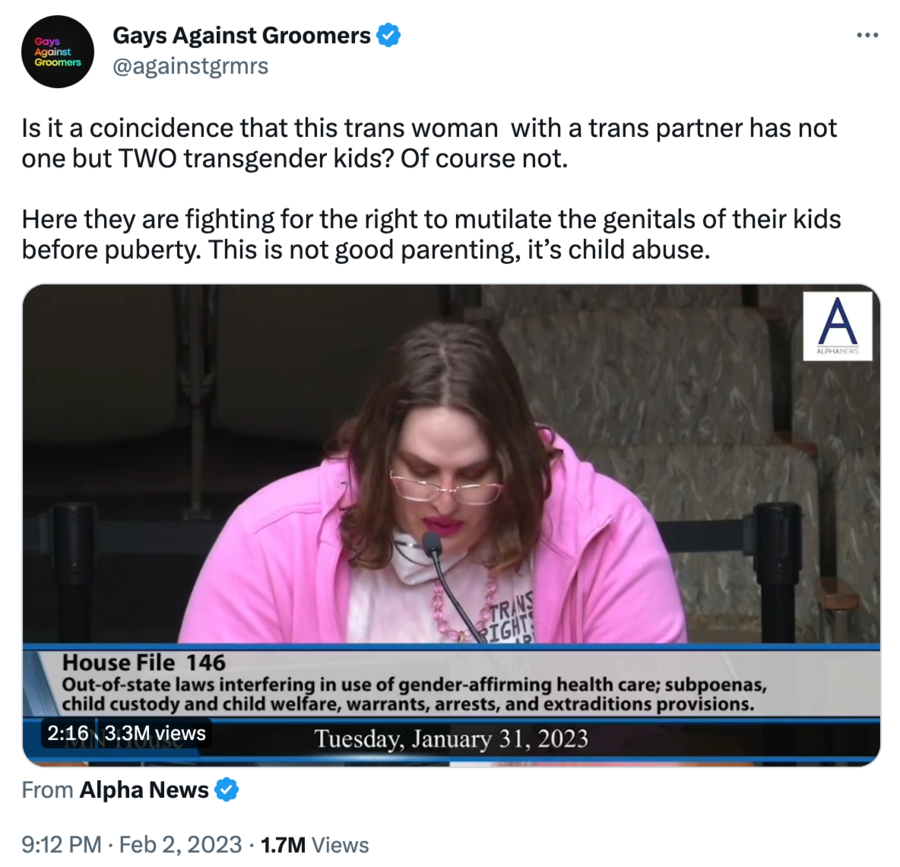Open the Alpha News source link

(x=144, y=790)
